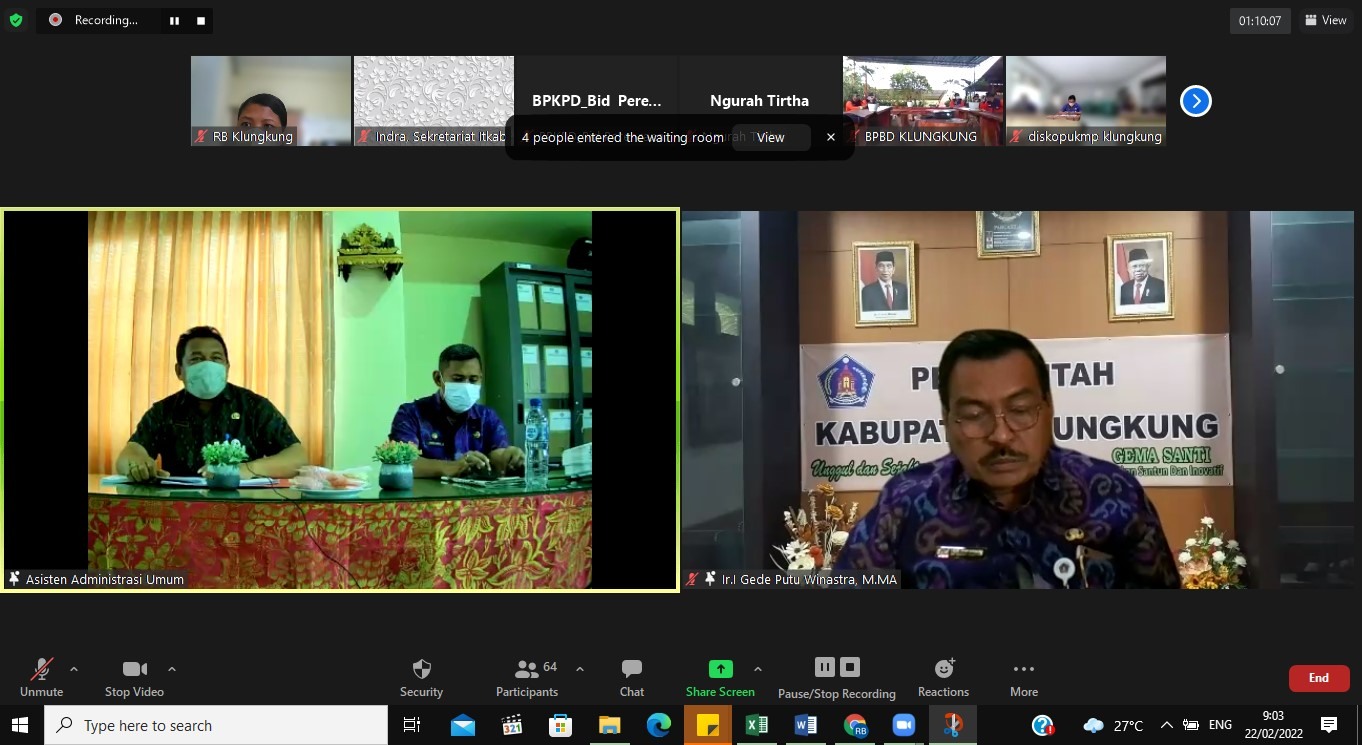1362x745 pixels.
Task: Show next page of participant thumbnails
Action: pyautogui.click(x=1196, y=101)
